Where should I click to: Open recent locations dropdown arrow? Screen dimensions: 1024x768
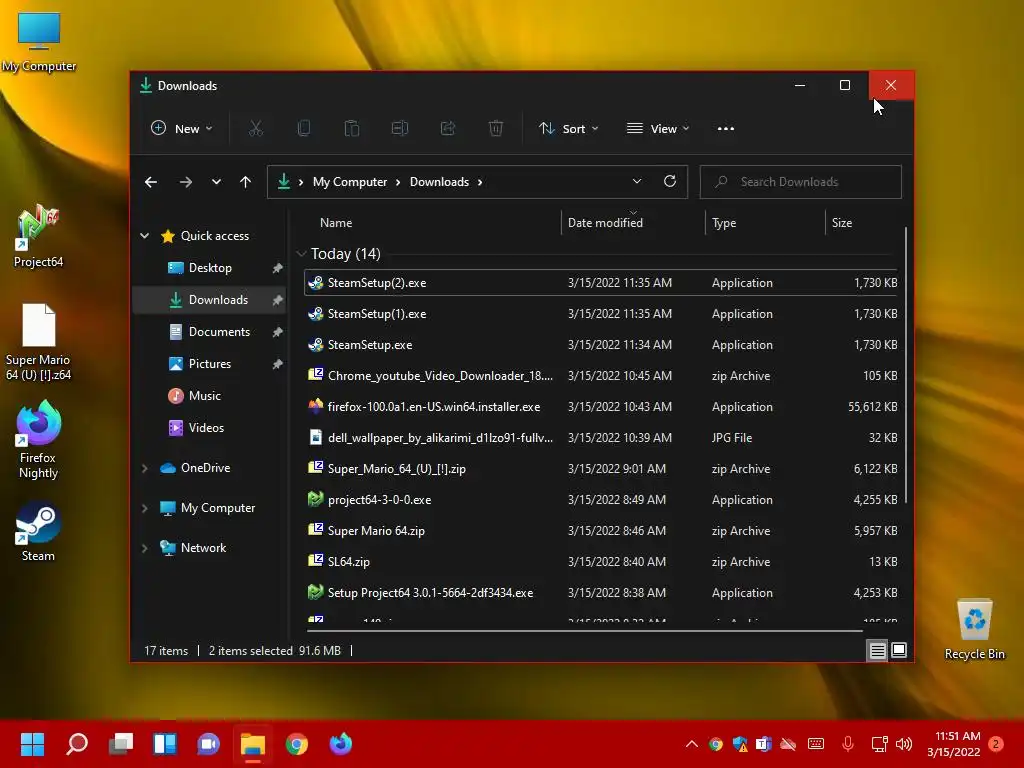tap(216, 182)
